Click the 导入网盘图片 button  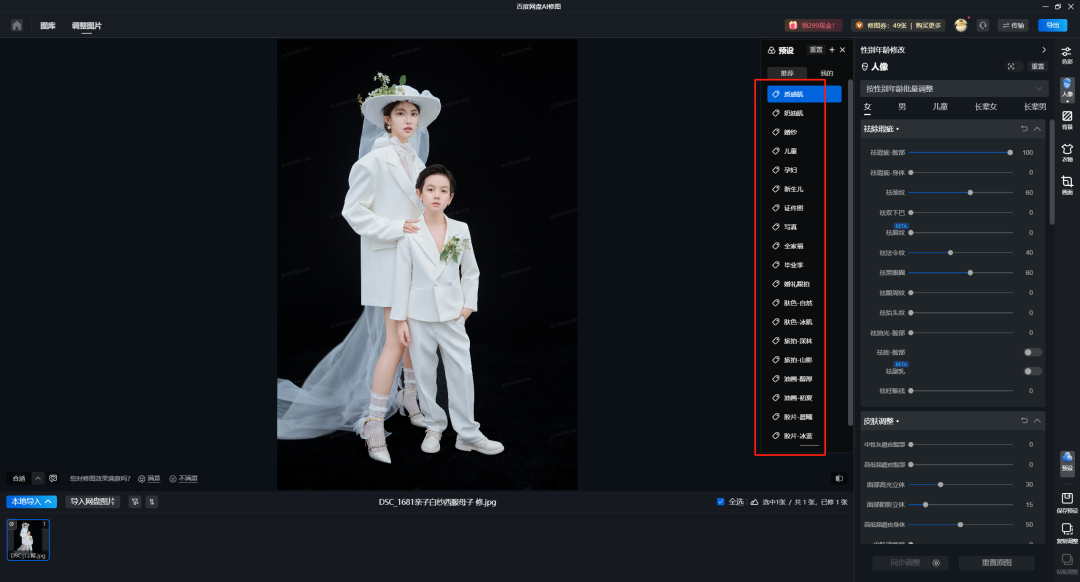(x=93, y=501)
